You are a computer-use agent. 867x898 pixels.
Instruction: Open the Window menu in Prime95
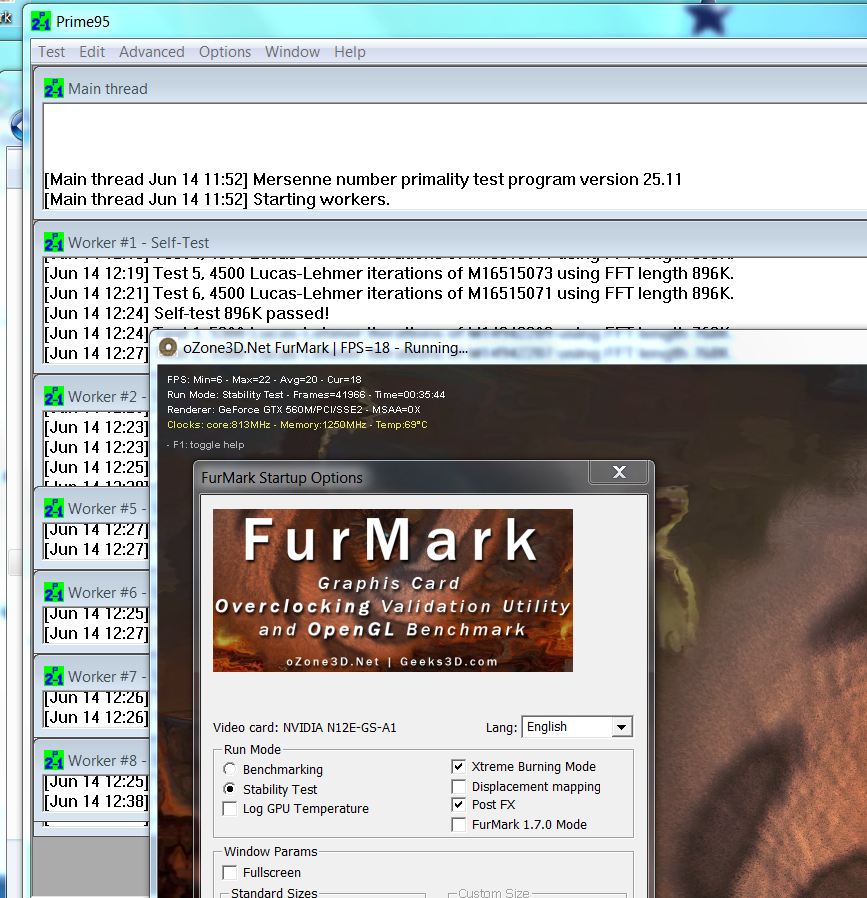pyautogui.click(x=292, y=52)
